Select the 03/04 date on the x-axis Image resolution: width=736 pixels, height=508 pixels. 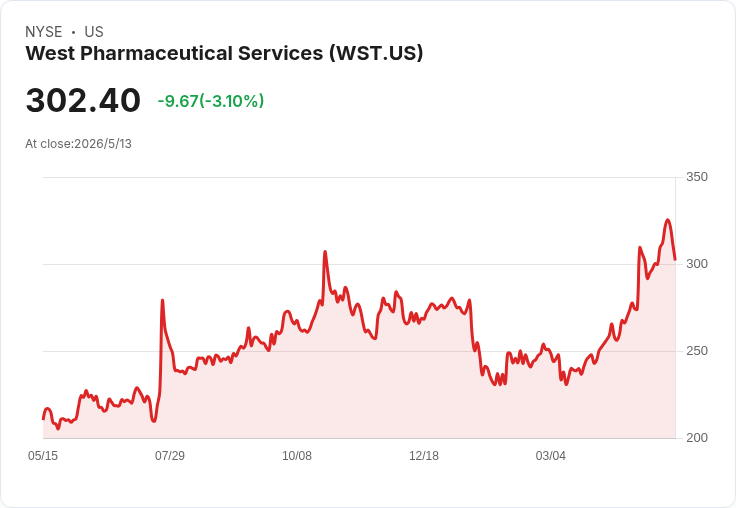coord(551,455)
